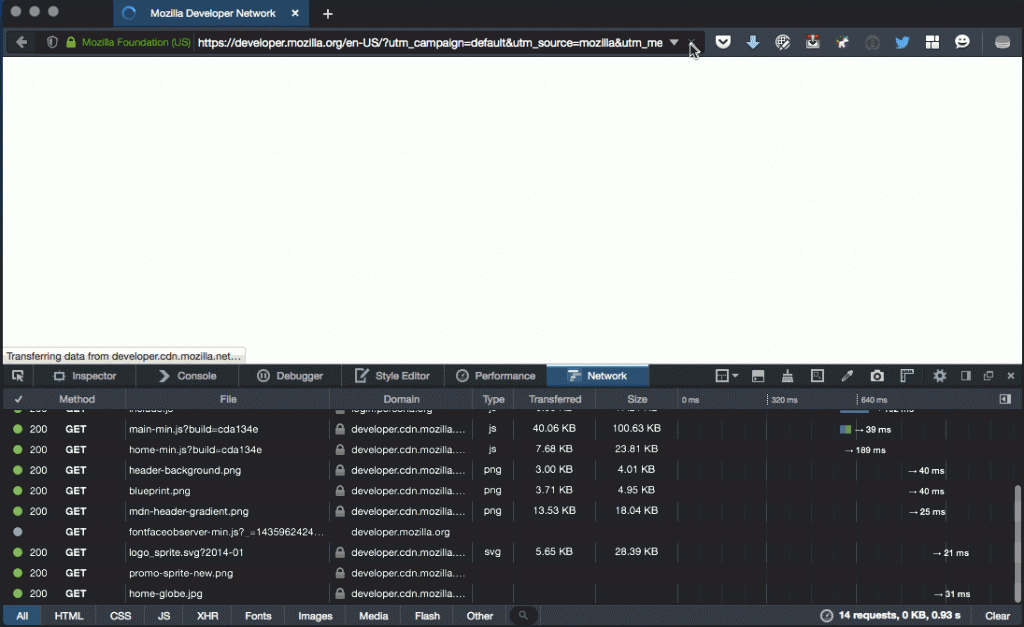Sort requests by Size column
Viewport: 1024px width, 627px height.
point(637,399)
